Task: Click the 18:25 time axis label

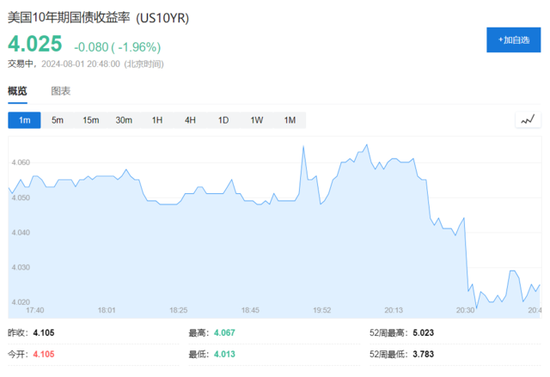Action: [179, 310]
